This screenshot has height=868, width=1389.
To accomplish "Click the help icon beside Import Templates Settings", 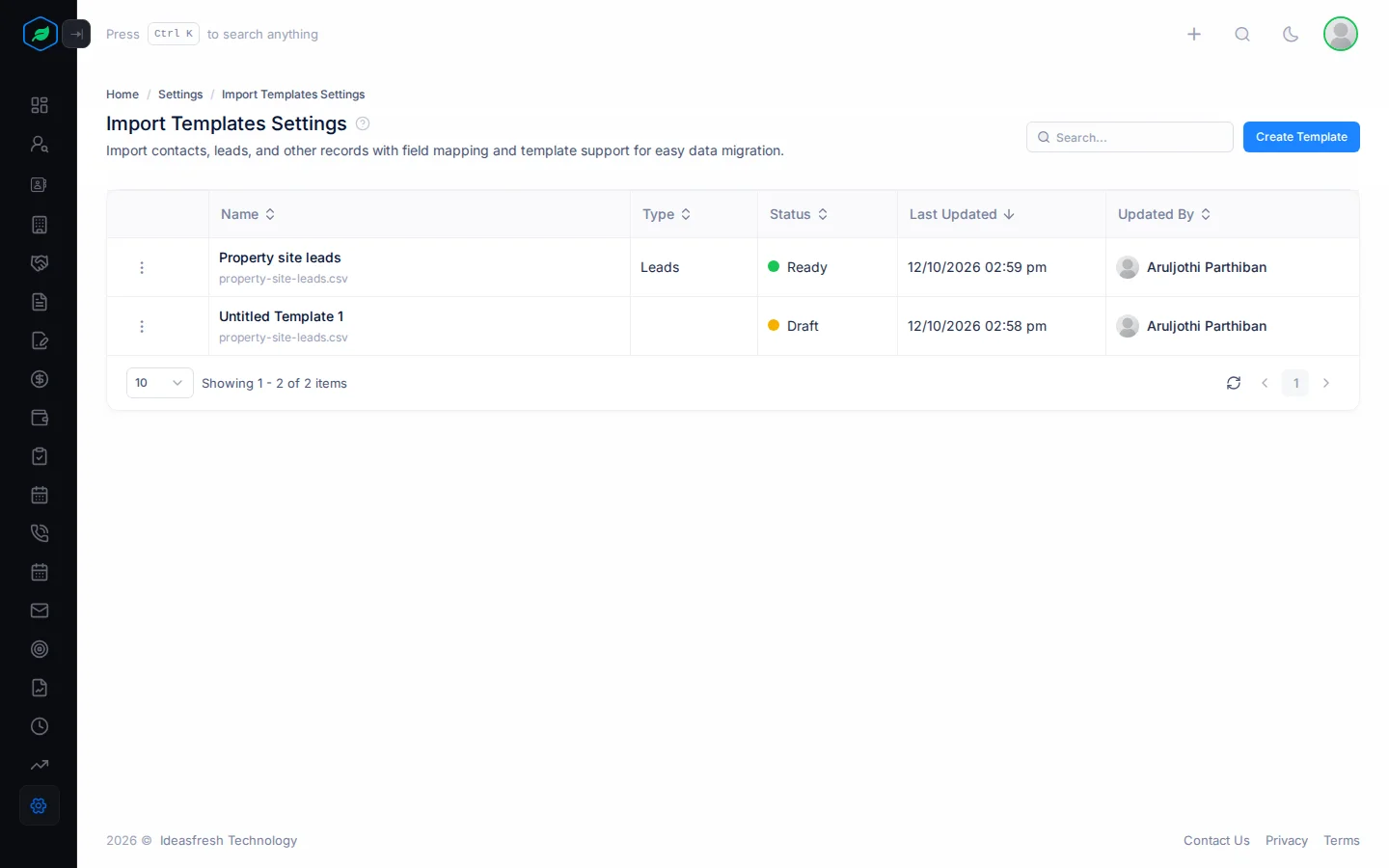I will 363,123.
